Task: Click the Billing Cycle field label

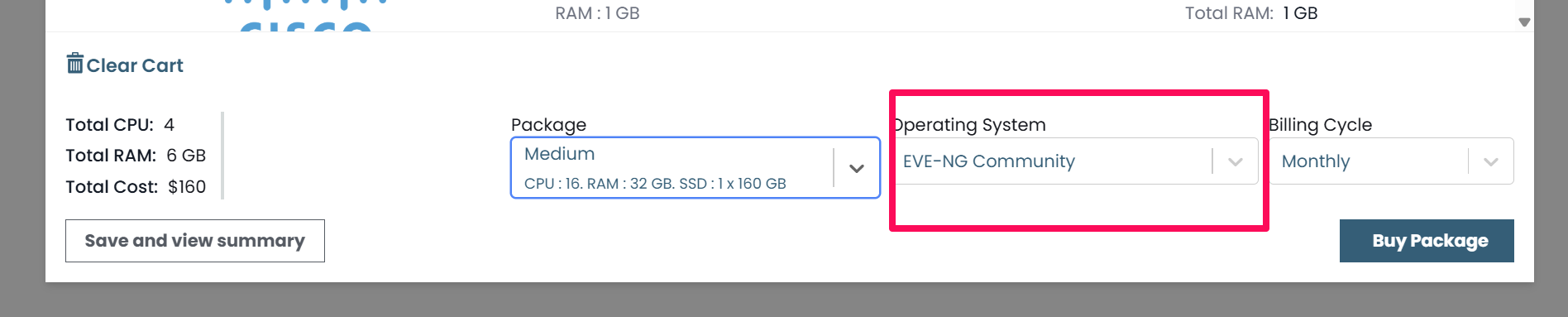Action: pos(1321,125)
